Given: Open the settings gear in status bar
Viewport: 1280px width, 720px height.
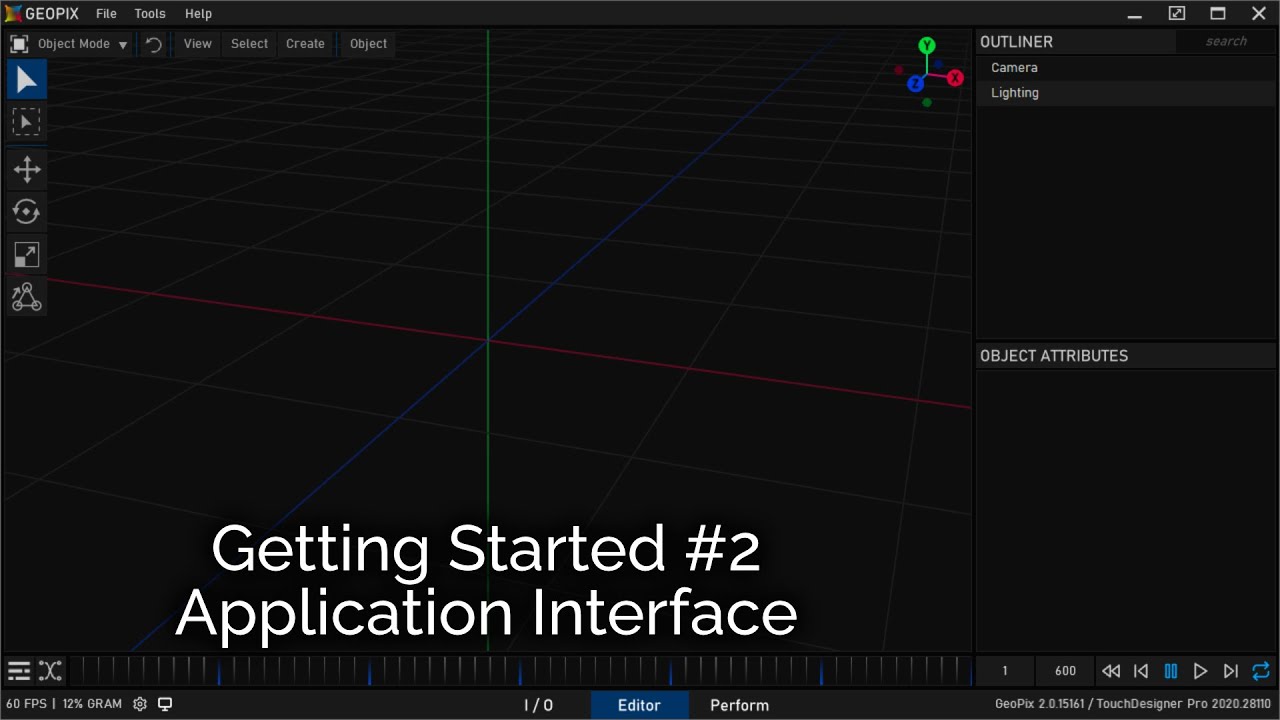Looking at the screenshot, I should [140, 704].
